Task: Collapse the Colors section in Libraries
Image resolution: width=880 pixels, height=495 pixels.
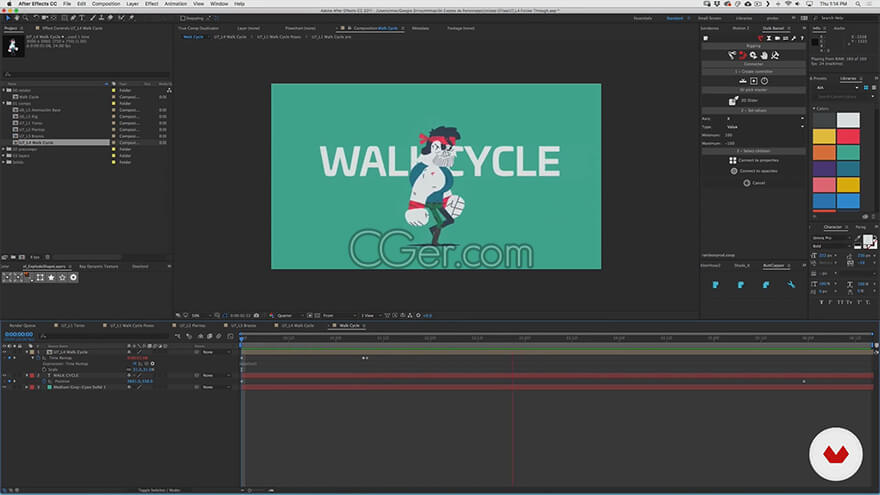Action: tap(814, 108)
